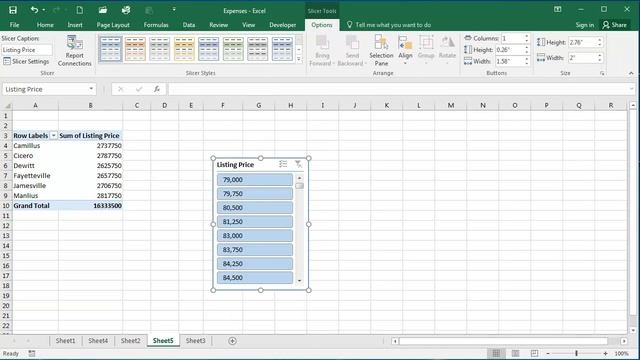Select the 80,500 slicer item
This screenshot has height=360, width=640.
[x=255, y=207]
